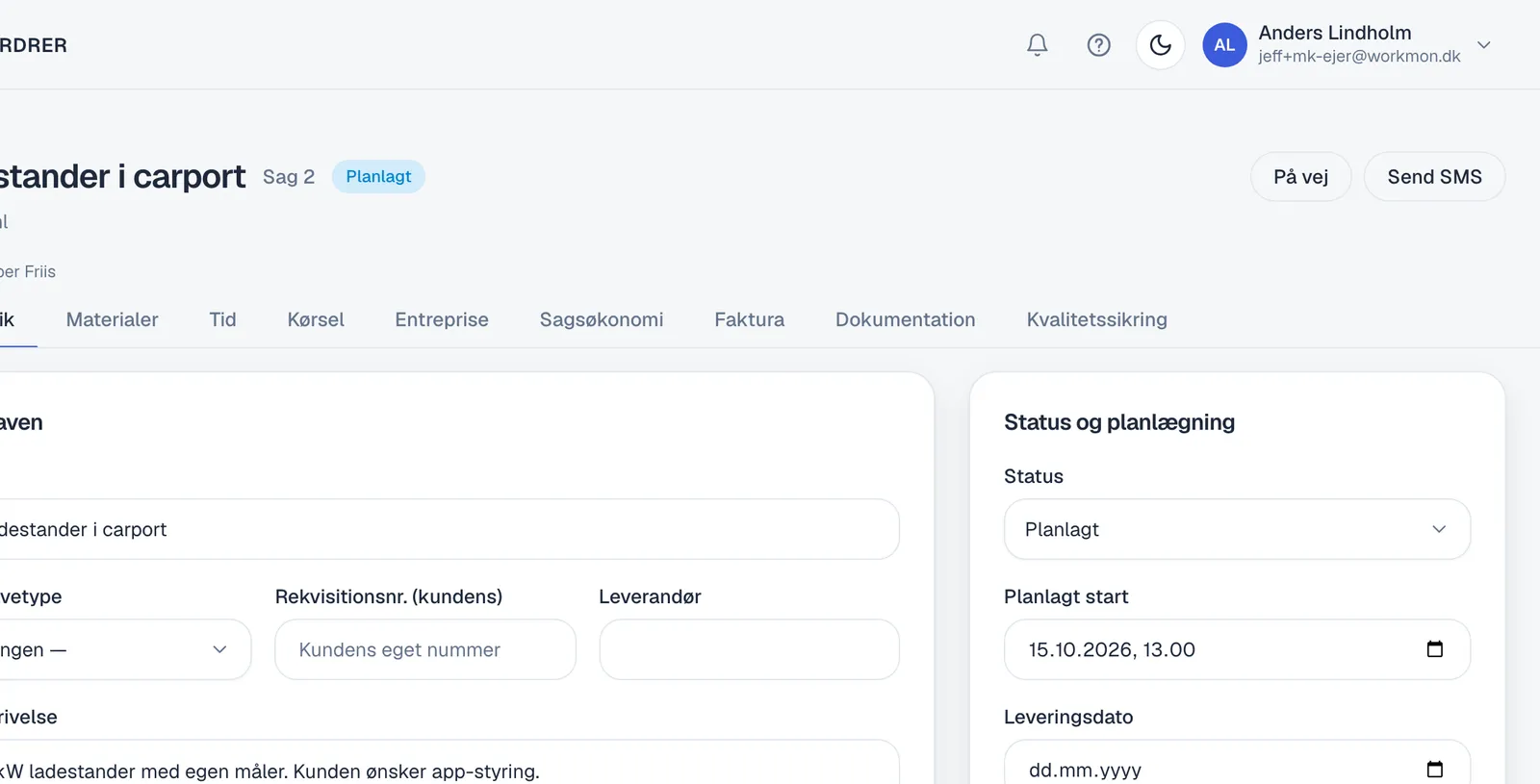Open the Faktura tab

coord(749,319)
